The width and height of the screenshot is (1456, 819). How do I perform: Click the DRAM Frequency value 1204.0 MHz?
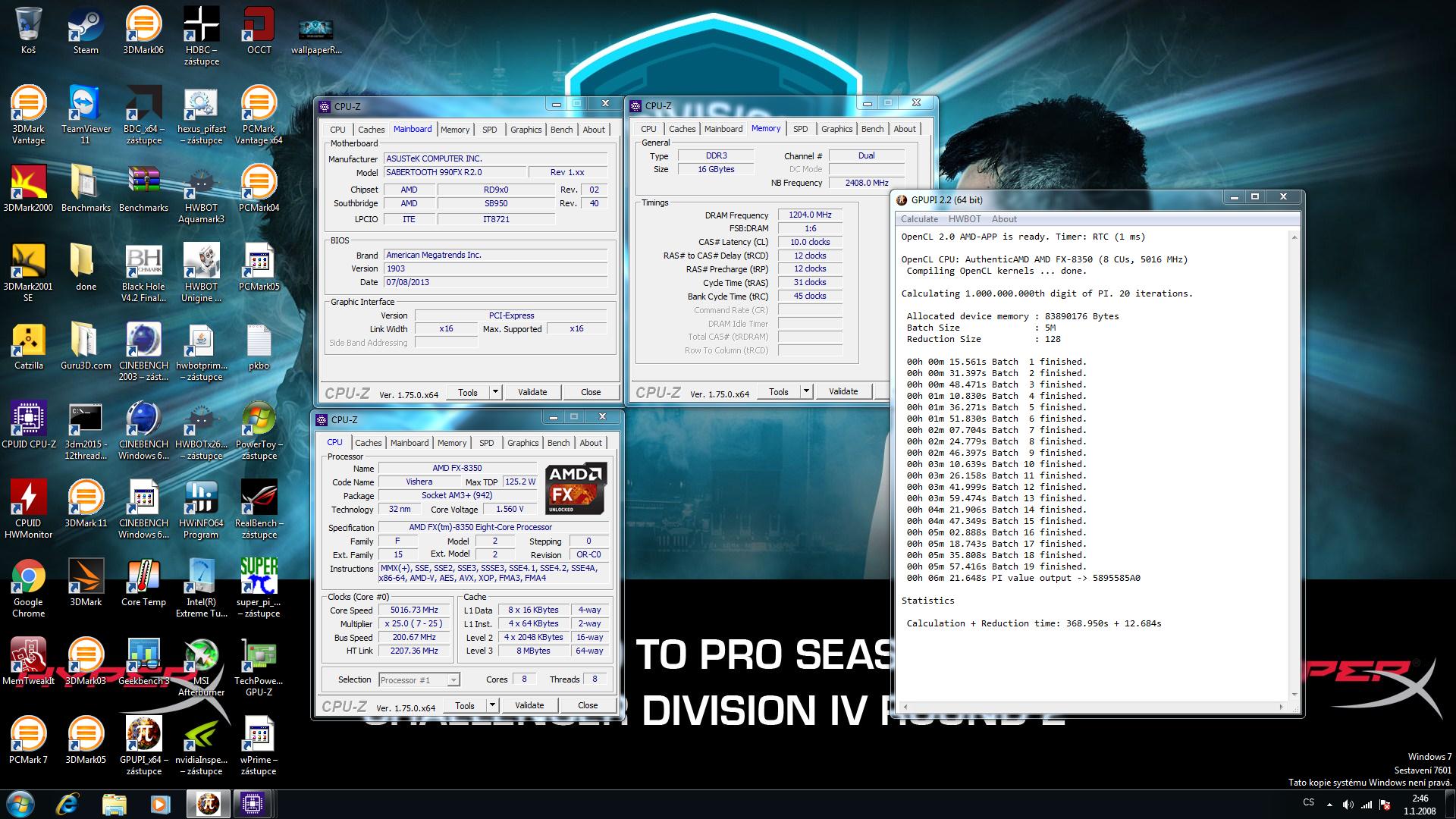click(810, 215)
